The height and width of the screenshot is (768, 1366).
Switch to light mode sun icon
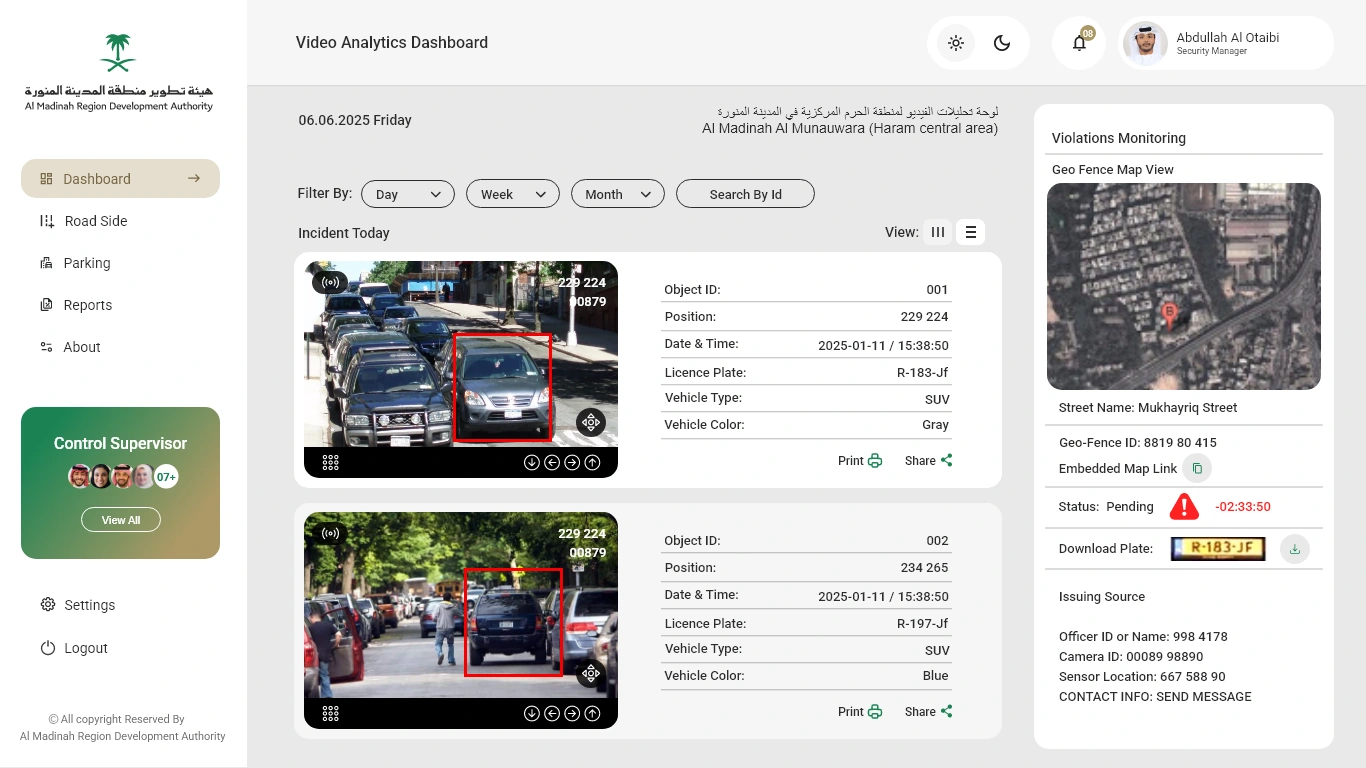coord(956,43)
